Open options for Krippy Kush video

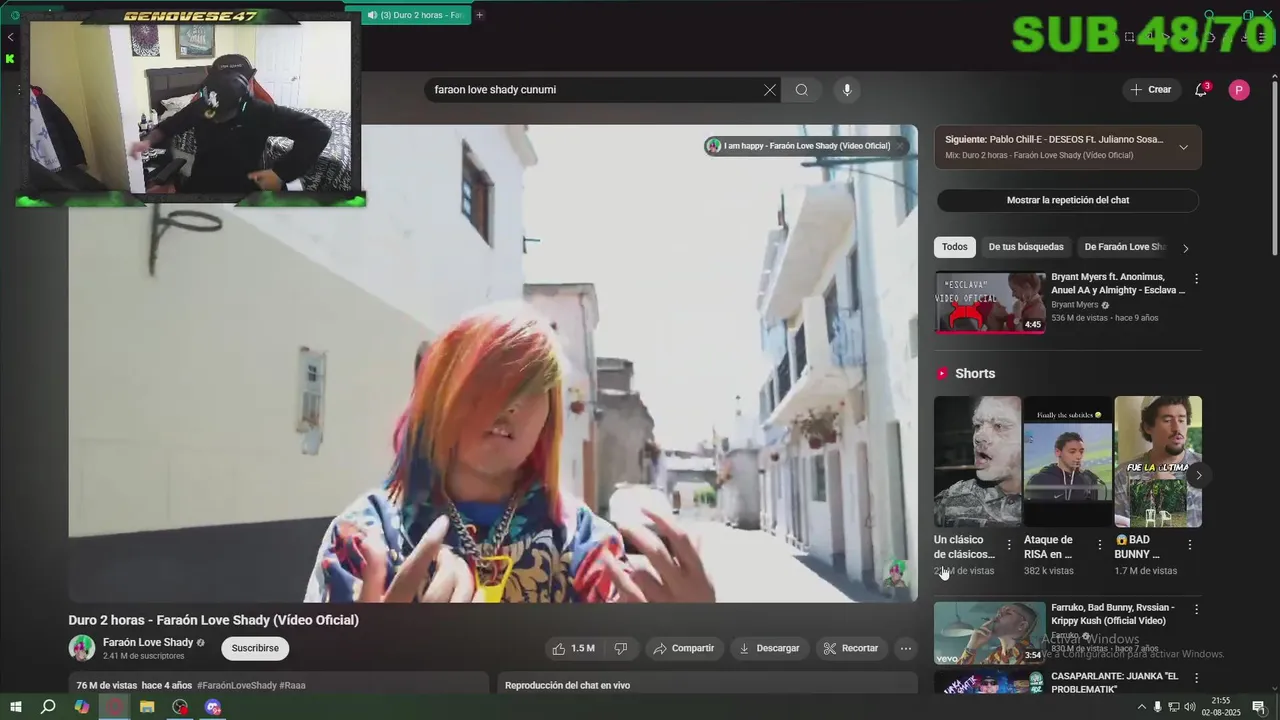tap(1196, 609)
